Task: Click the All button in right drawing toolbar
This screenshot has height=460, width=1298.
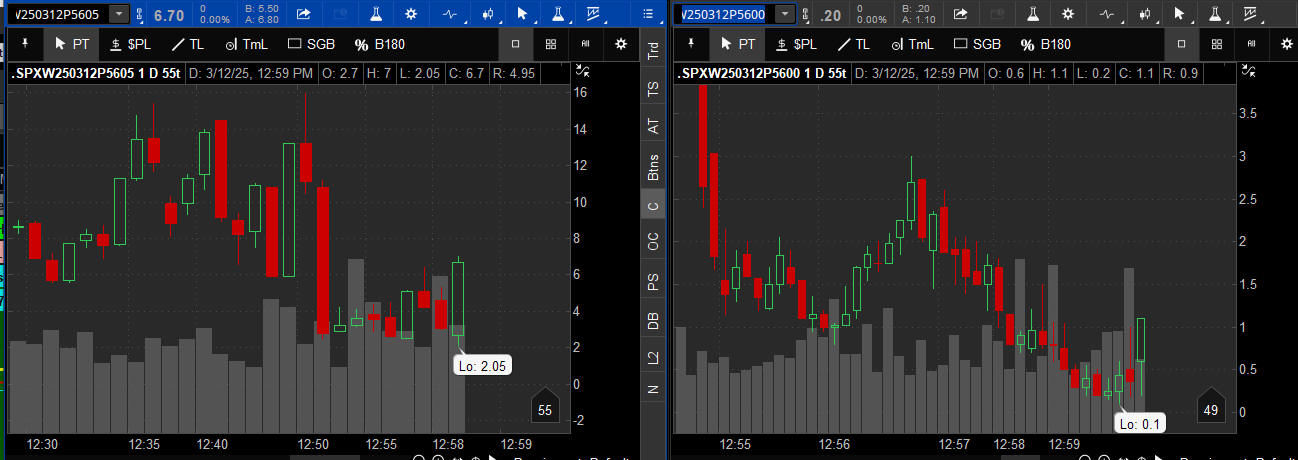Action: [x=1251, y=44]
